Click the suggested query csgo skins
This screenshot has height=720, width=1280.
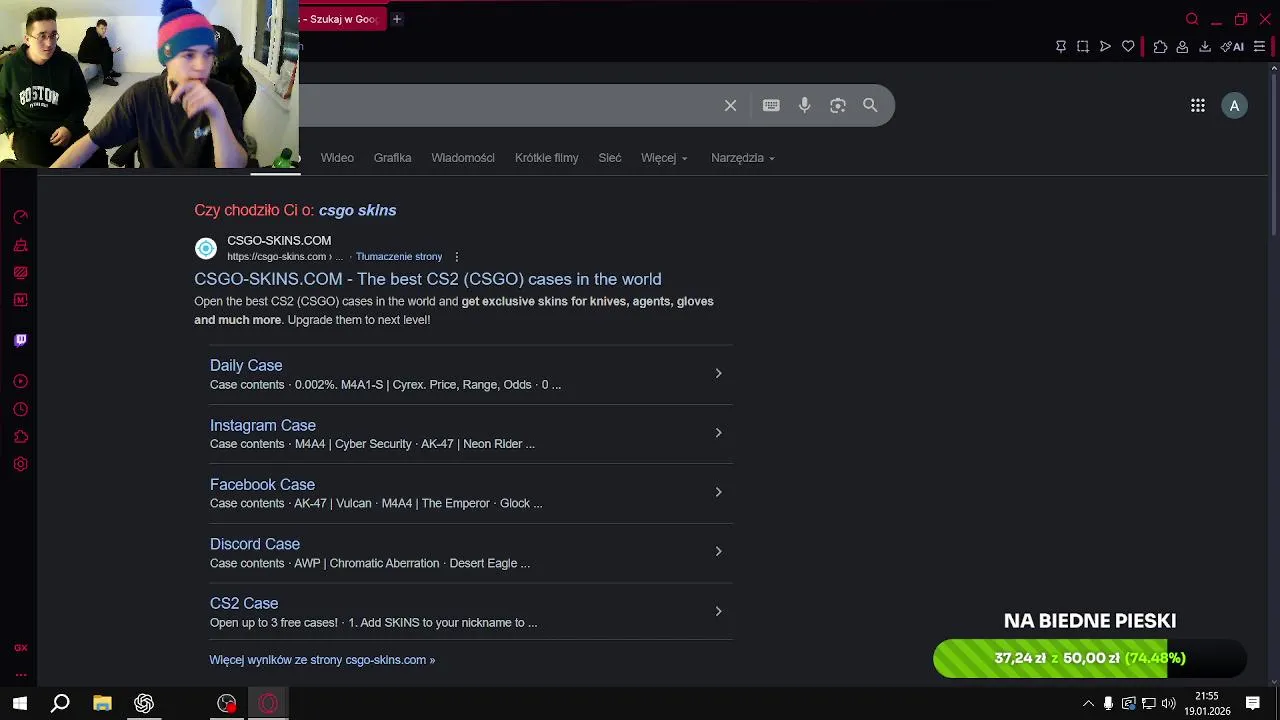pos(357,210)
